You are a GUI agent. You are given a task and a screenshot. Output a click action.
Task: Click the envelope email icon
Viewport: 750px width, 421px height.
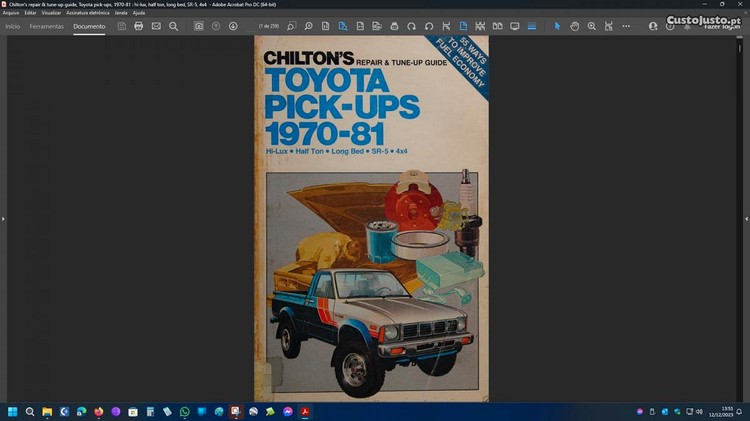156,26
